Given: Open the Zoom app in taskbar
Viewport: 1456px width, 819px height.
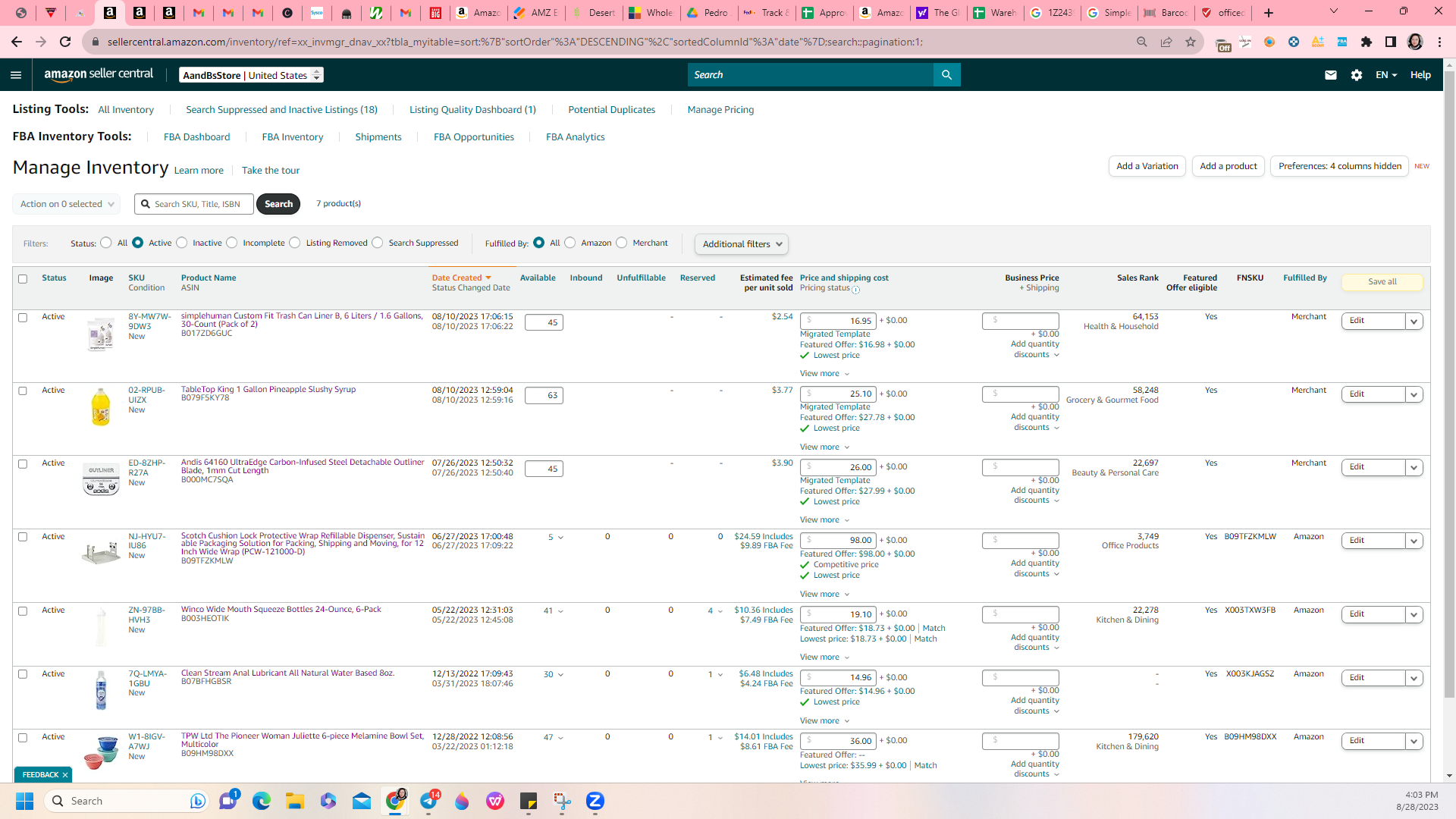Looking at the screenshot, I should (595, 801).
